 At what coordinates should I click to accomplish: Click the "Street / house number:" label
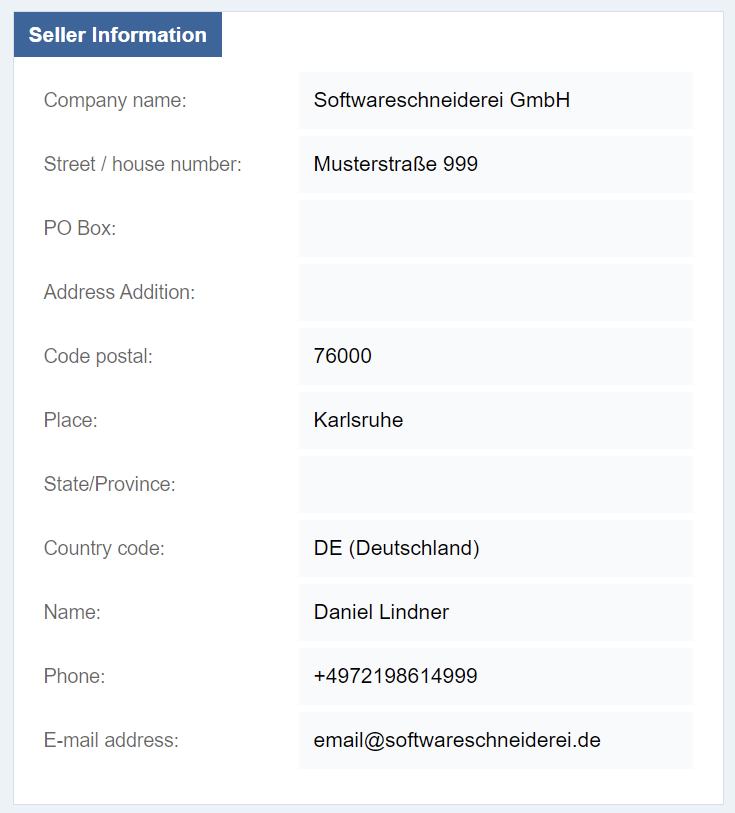point(143,164)
